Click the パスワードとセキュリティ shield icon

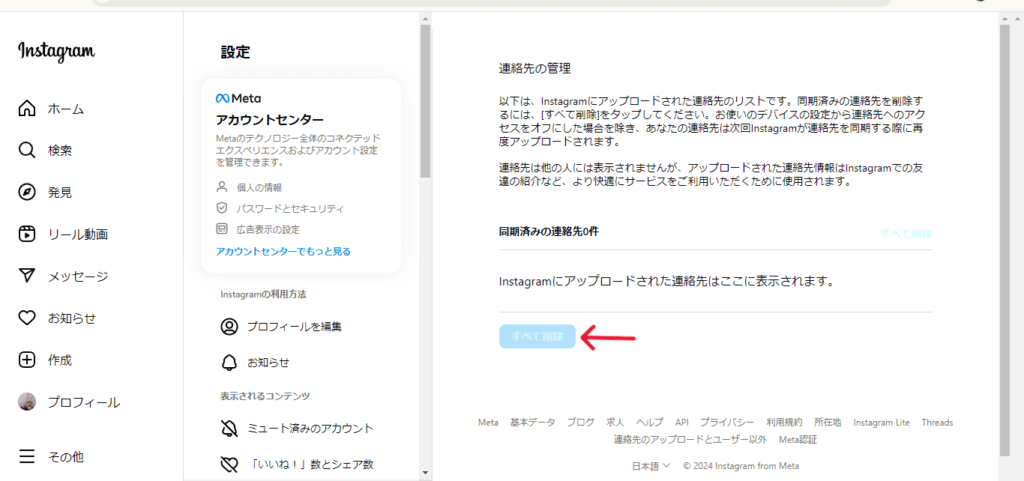[221, 208]
